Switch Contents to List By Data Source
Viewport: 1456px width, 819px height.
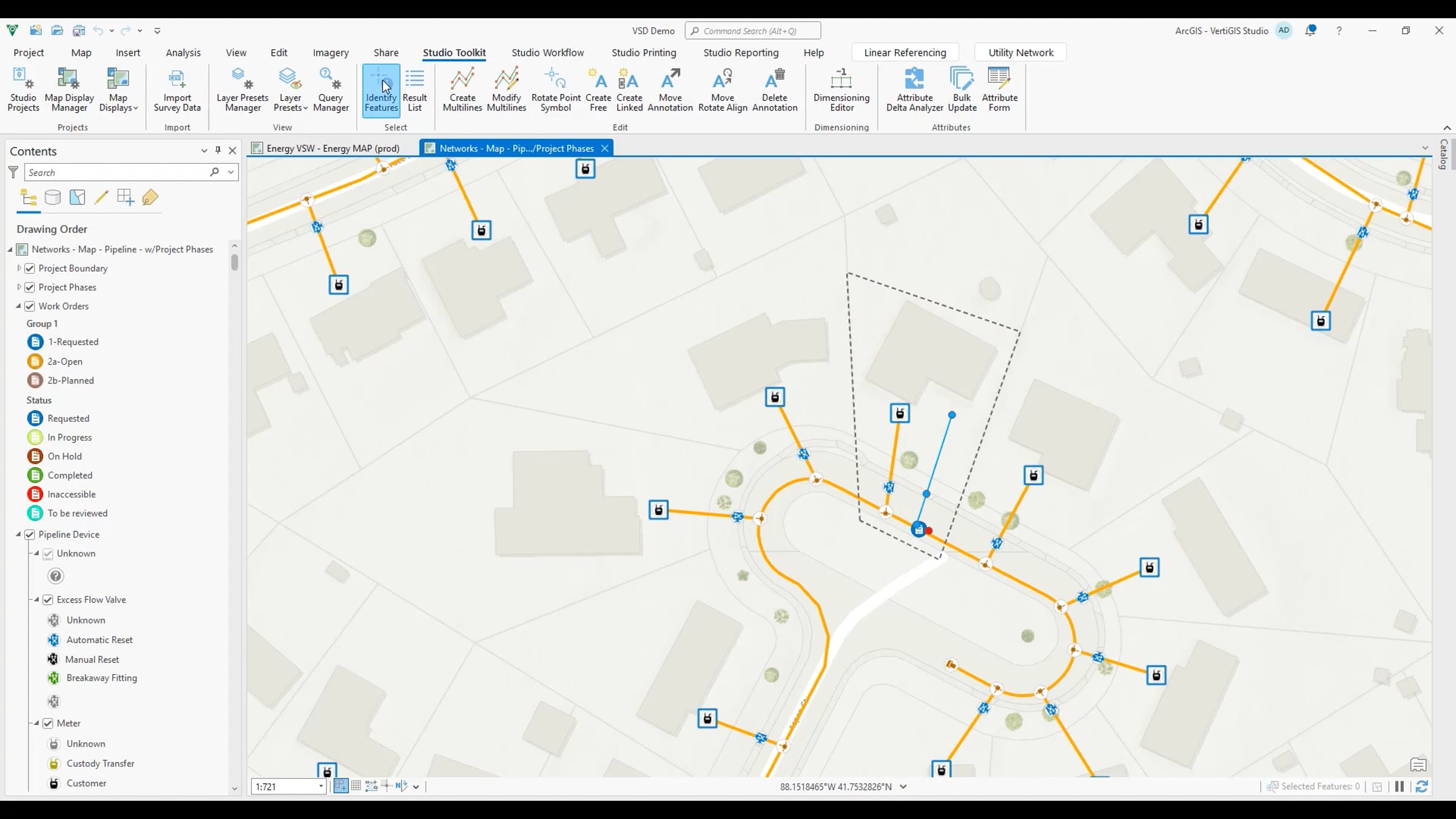click(x=53, y=198)
